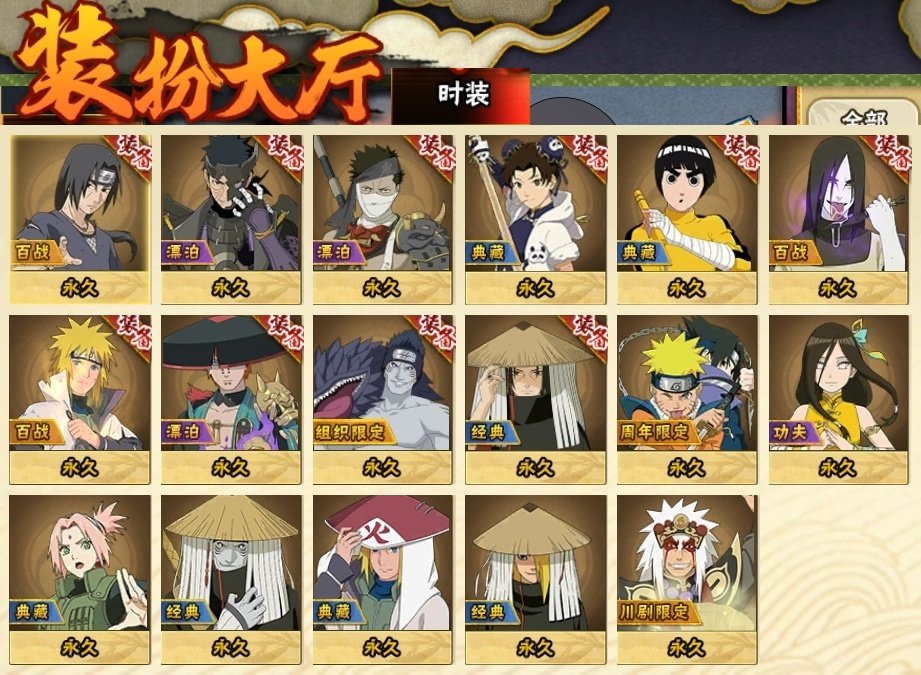Pick the Tenten panda hoodie 典藏 costume

point(535,219)
